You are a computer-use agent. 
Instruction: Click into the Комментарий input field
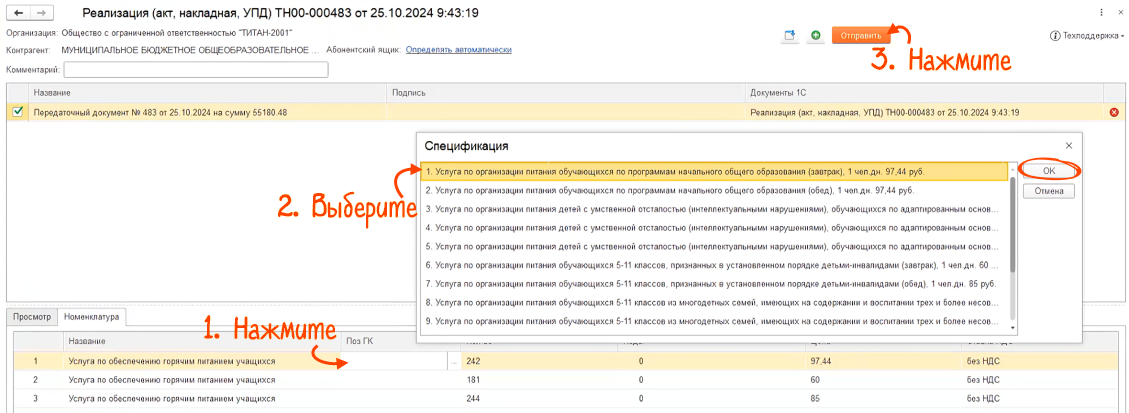pyautogui.click(x=196, y=70)
